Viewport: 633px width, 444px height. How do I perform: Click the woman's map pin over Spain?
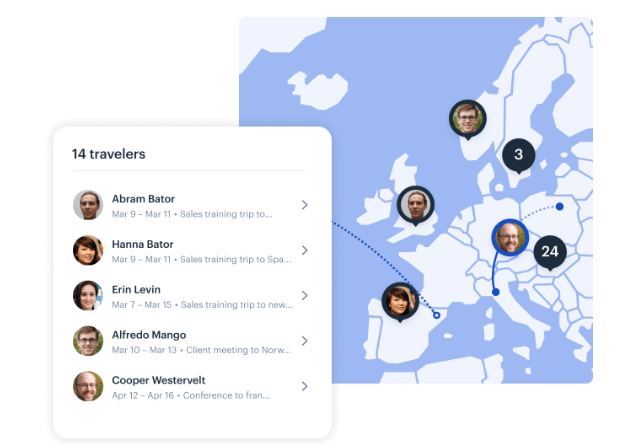pos(400,302)
